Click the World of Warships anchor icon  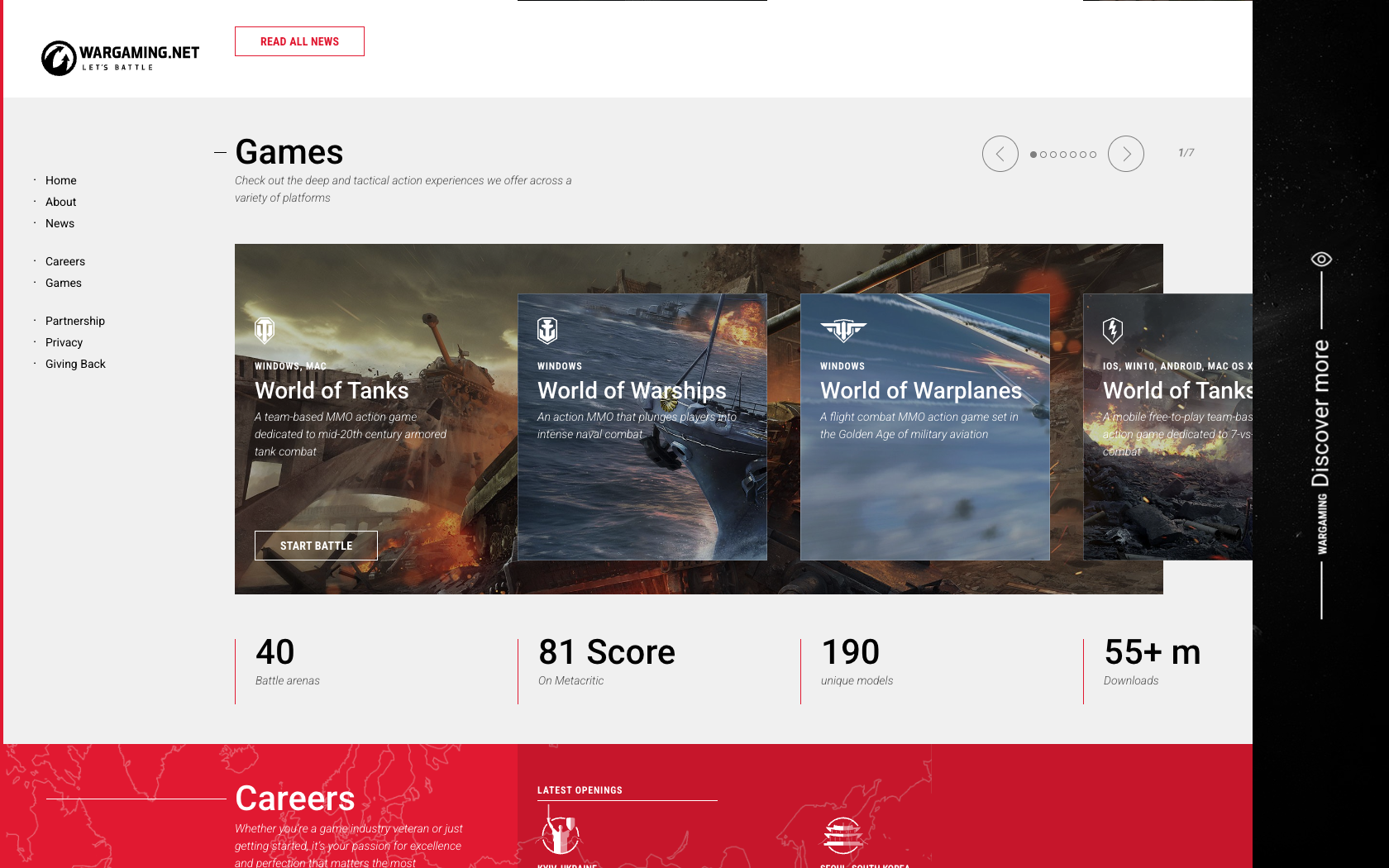[x=548, y=331]
